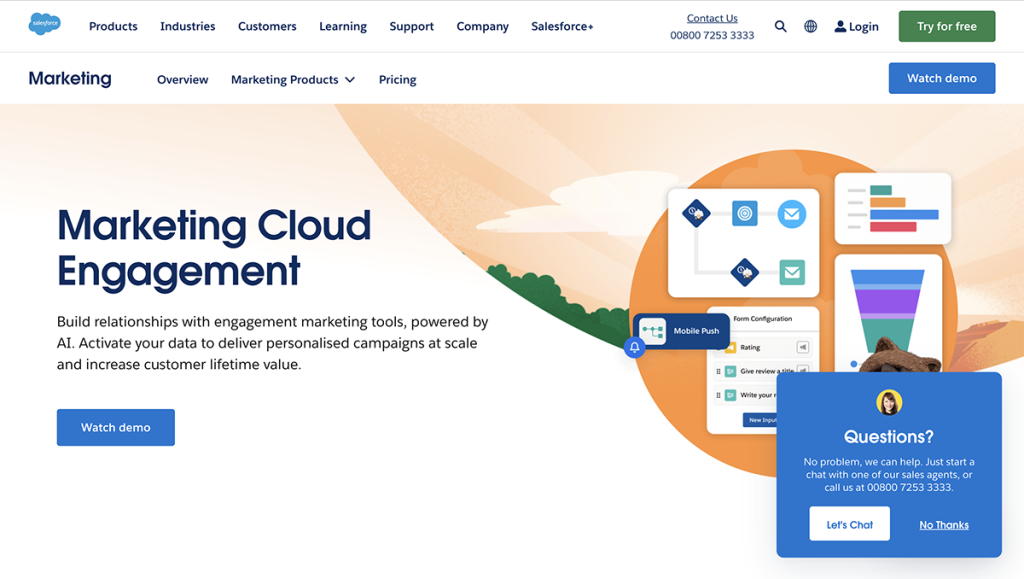Click the blue bell notification icon
Image resolution: width=1024 pixels, height=579 pixels.
click(x=635, y=347)
